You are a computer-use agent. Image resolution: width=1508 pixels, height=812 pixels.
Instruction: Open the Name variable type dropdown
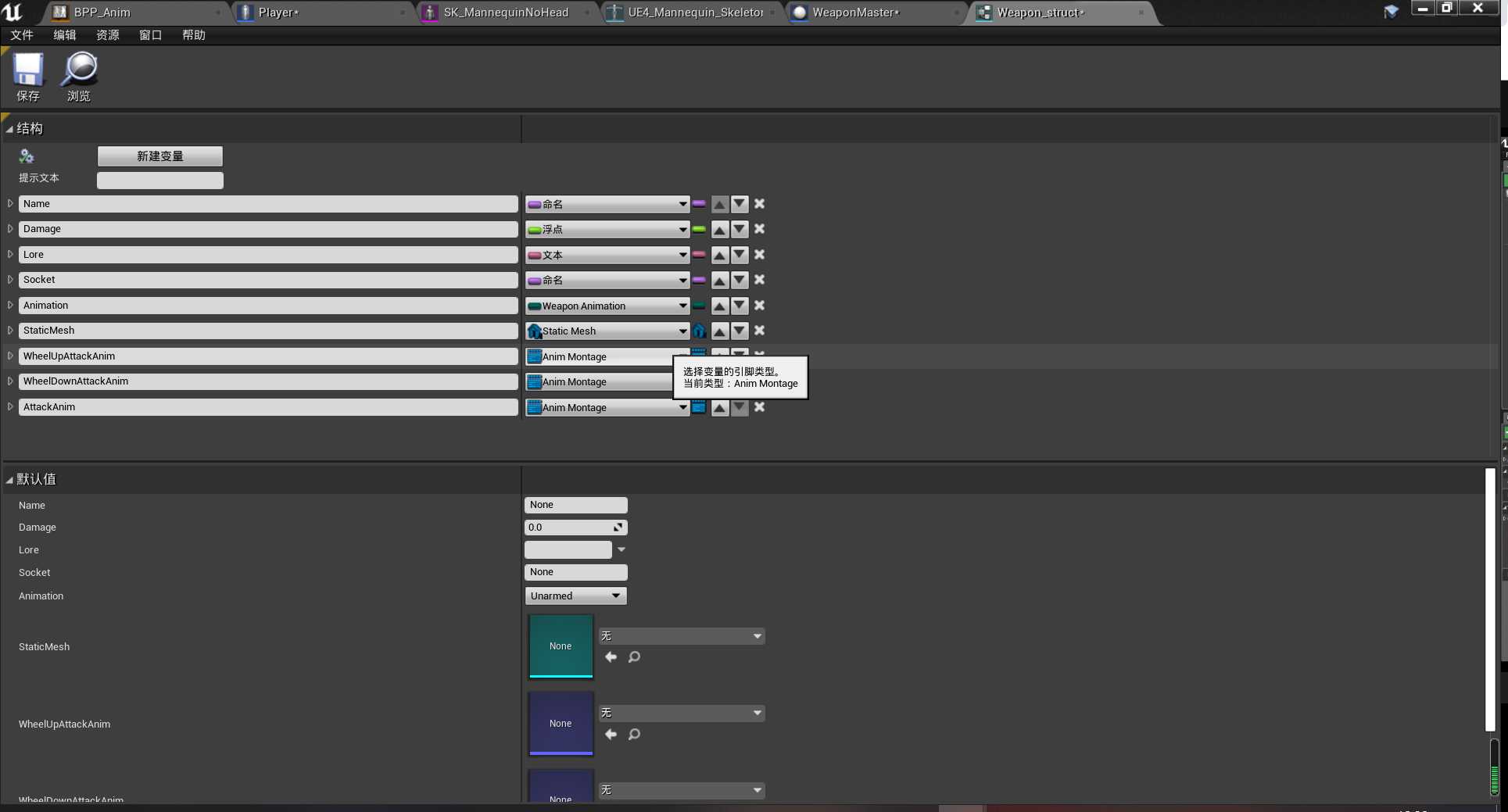607,204
